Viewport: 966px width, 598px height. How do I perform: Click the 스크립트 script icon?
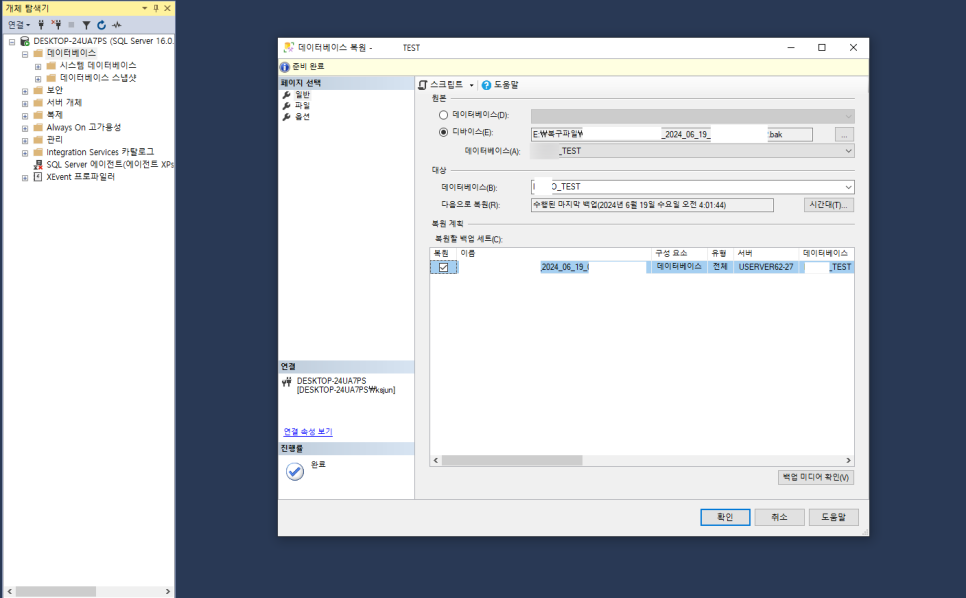pyautogui.click(x=423, y=85)
